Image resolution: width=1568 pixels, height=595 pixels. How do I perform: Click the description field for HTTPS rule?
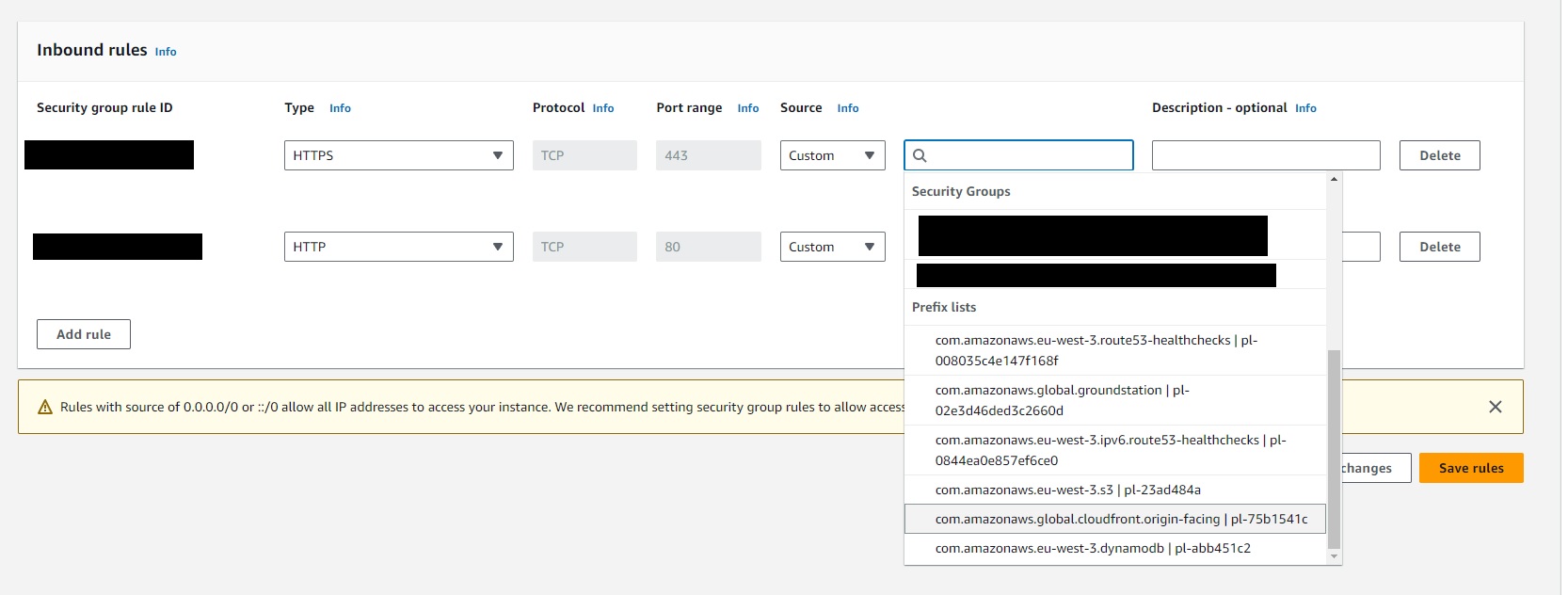pyautogui.click(x=1265, y=155)
